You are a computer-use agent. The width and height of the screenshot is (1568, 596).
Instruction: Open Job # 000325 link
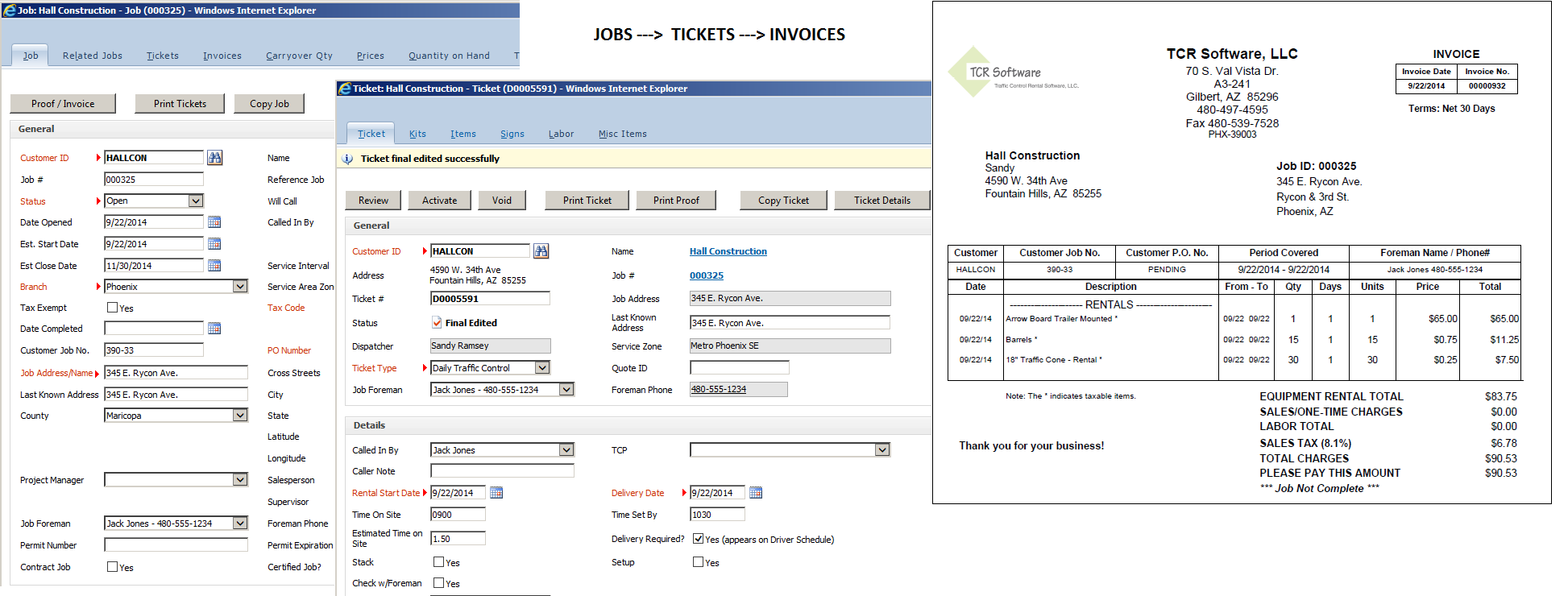(x=707, y=275)
